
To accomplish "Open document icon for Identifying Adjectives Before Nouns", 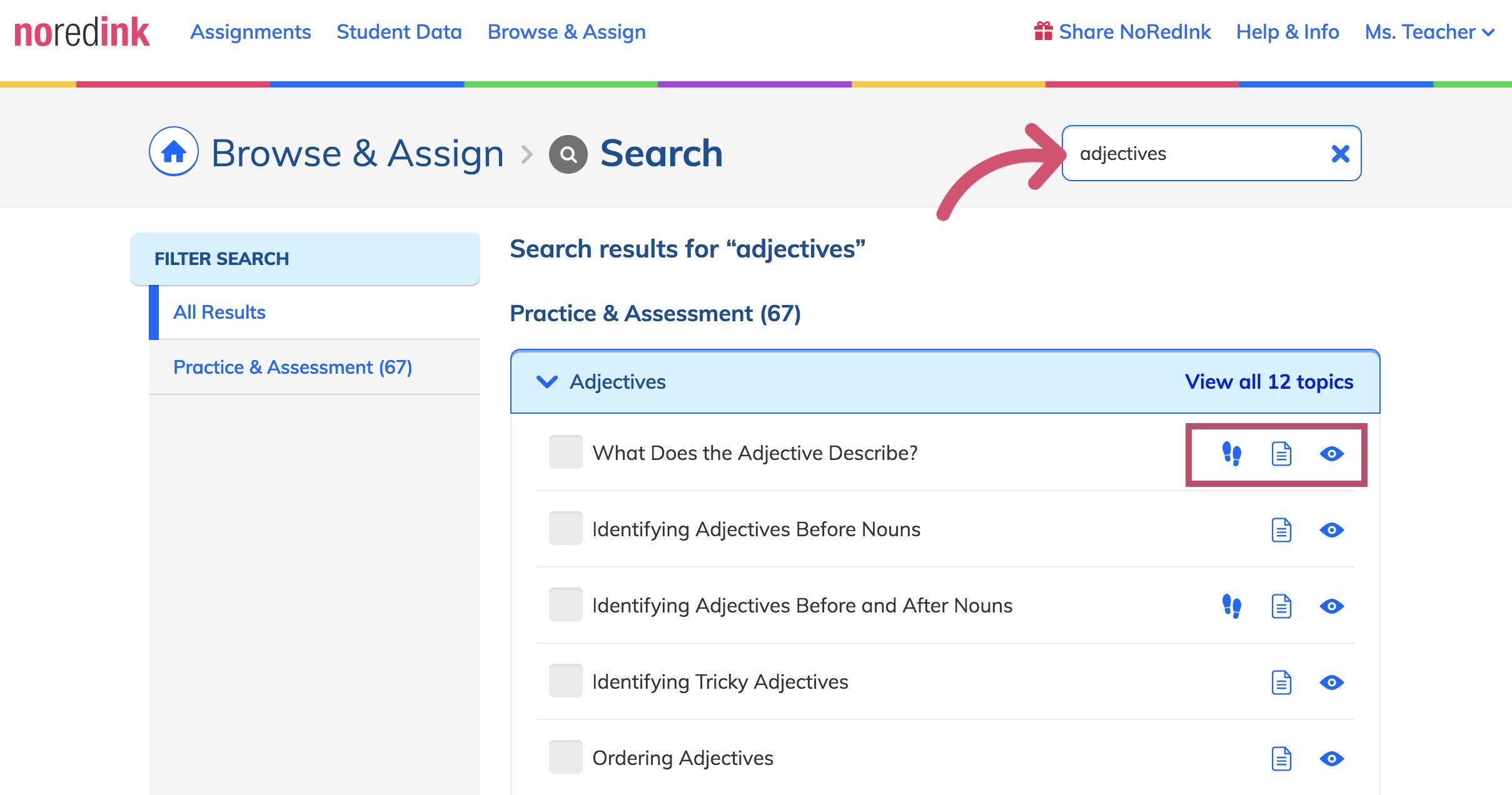I will coord(1281,530).
